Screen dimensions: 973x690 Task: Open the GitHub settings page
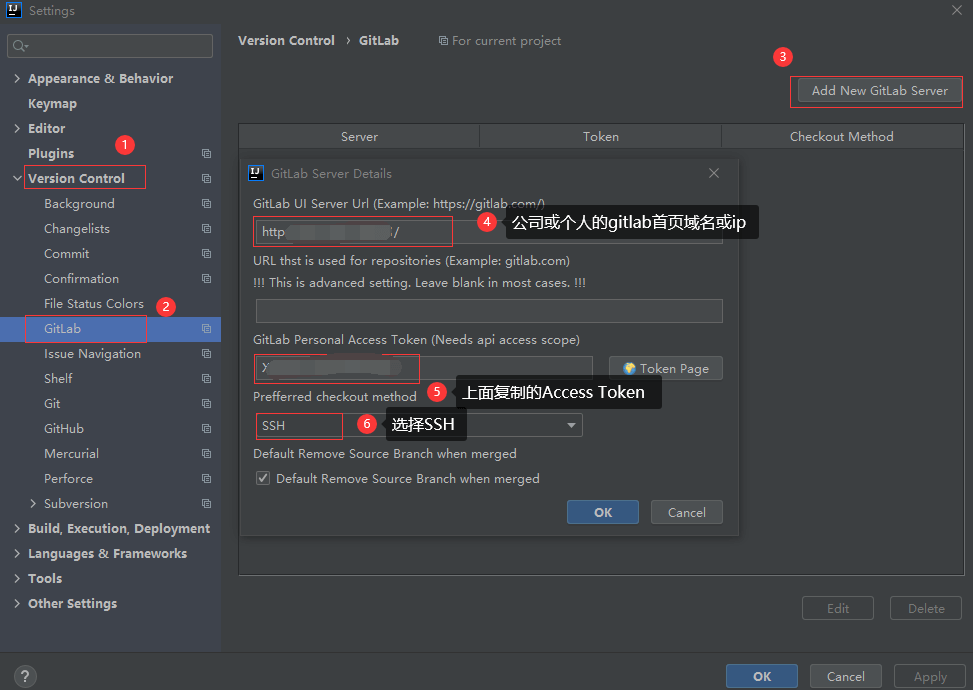(64, 429)
